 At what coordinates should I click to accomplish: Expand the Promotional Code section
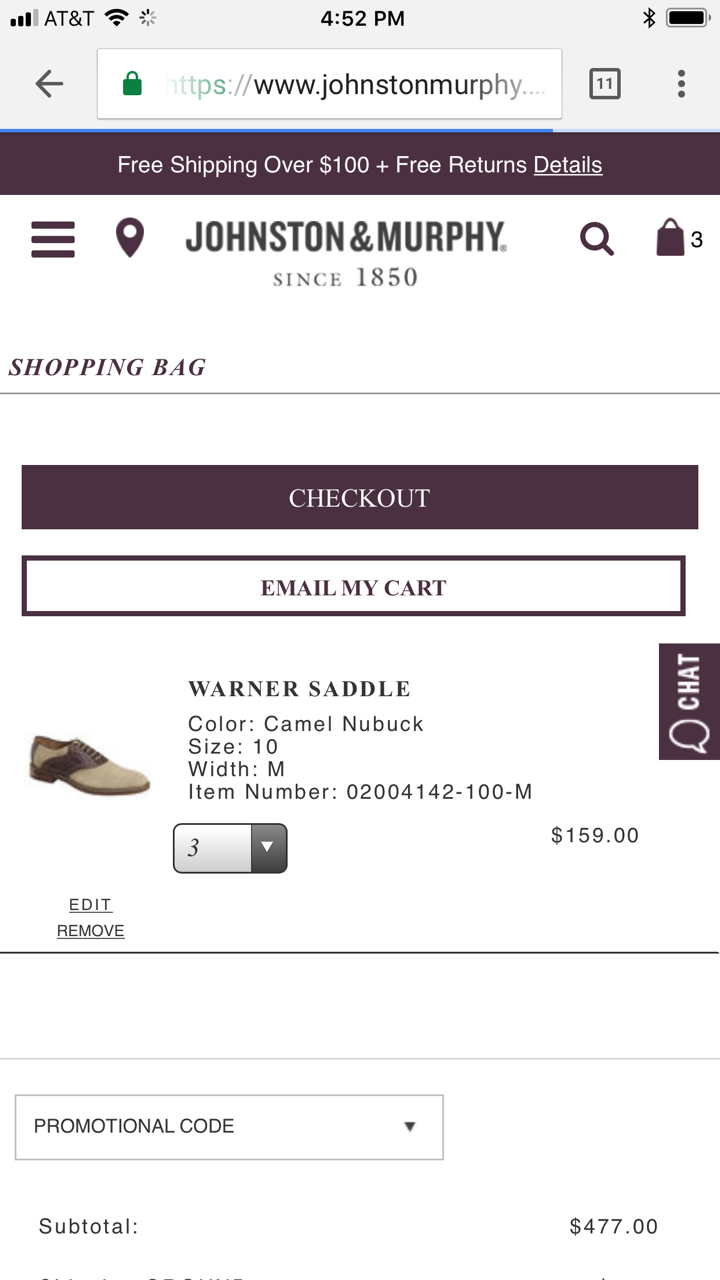(x=229, y=1127)
